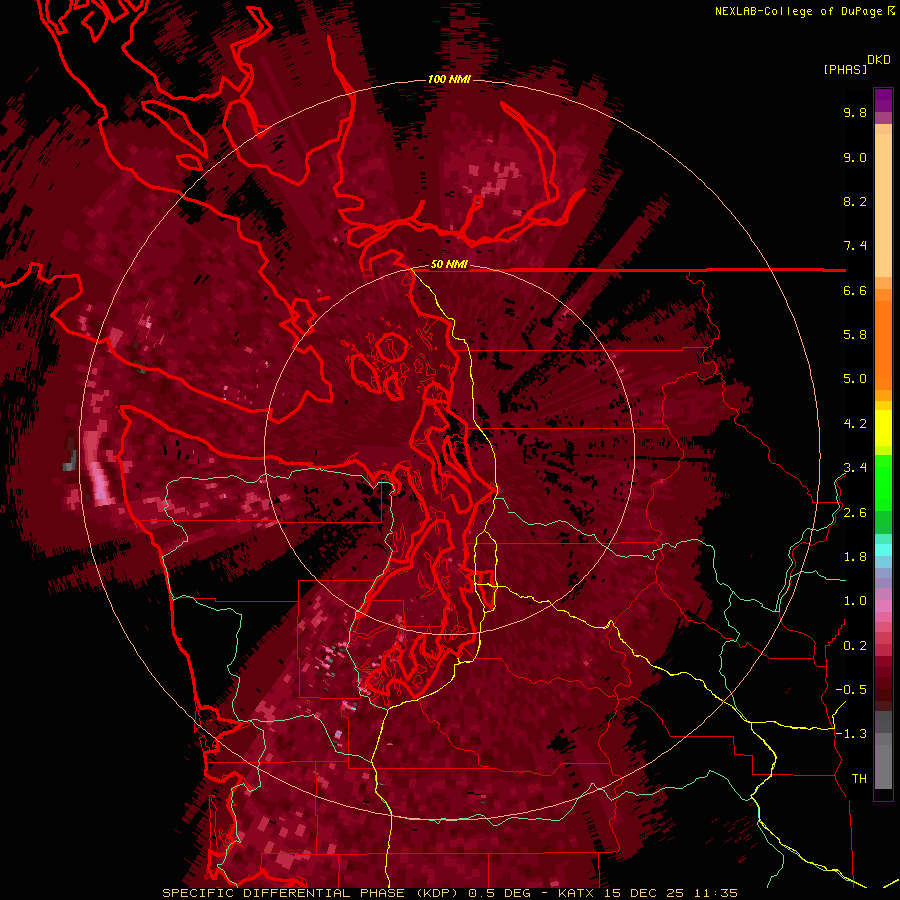Click the 50 NMI range ring label

pyautogui.click(x=449, y=265)
